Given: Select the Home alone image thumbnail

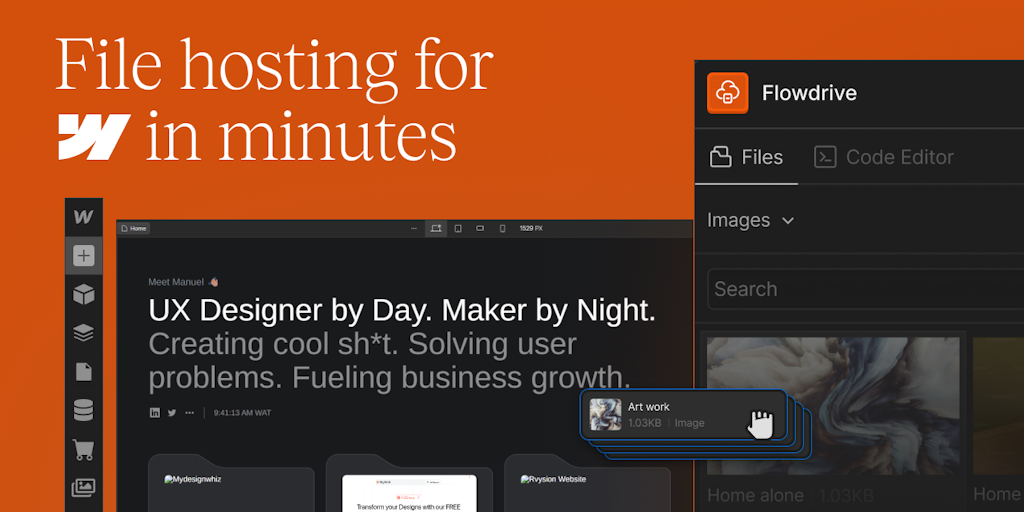Looking at the screenshot, I should click(833, 406).
